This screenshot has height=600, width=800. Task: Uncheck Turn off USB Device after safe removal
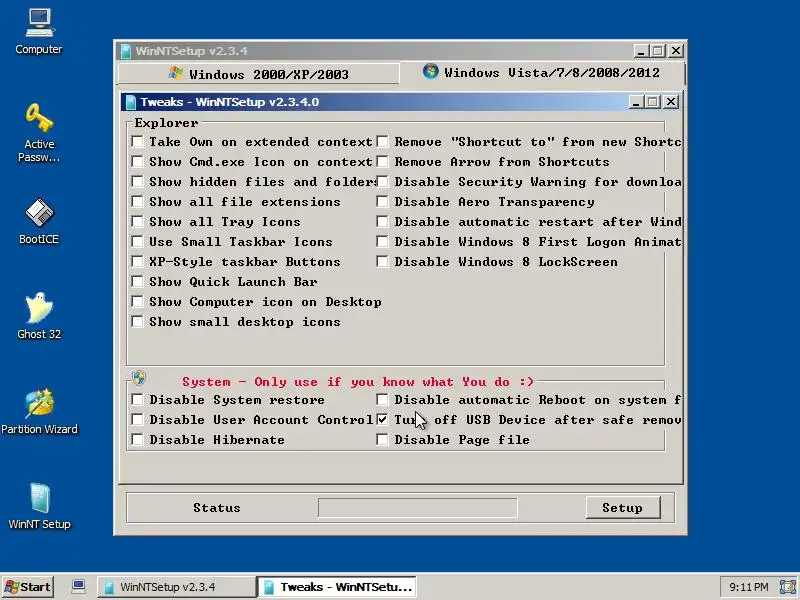point(382,419)
